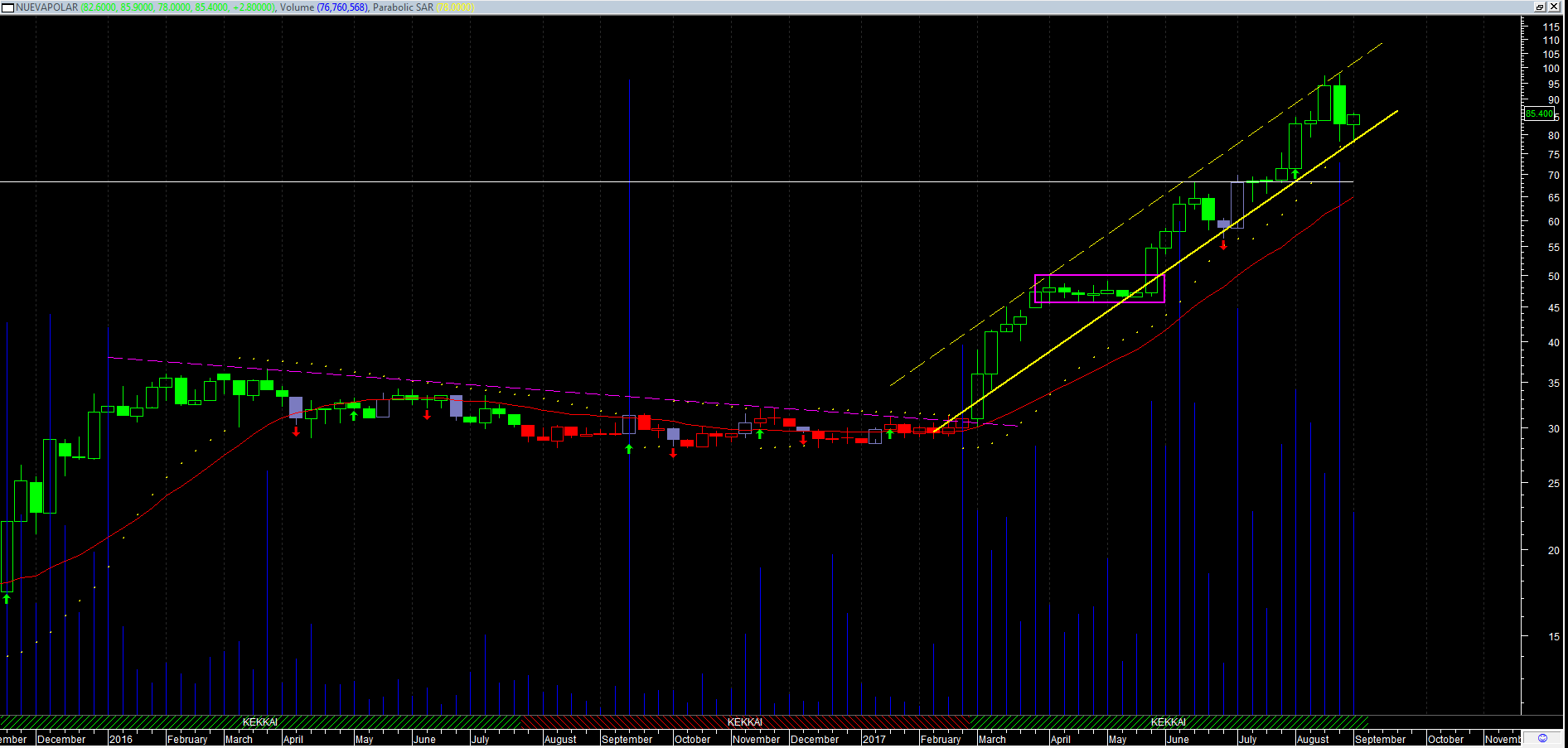
Task: Restore down the chart window
Action: coord(1540,7)
